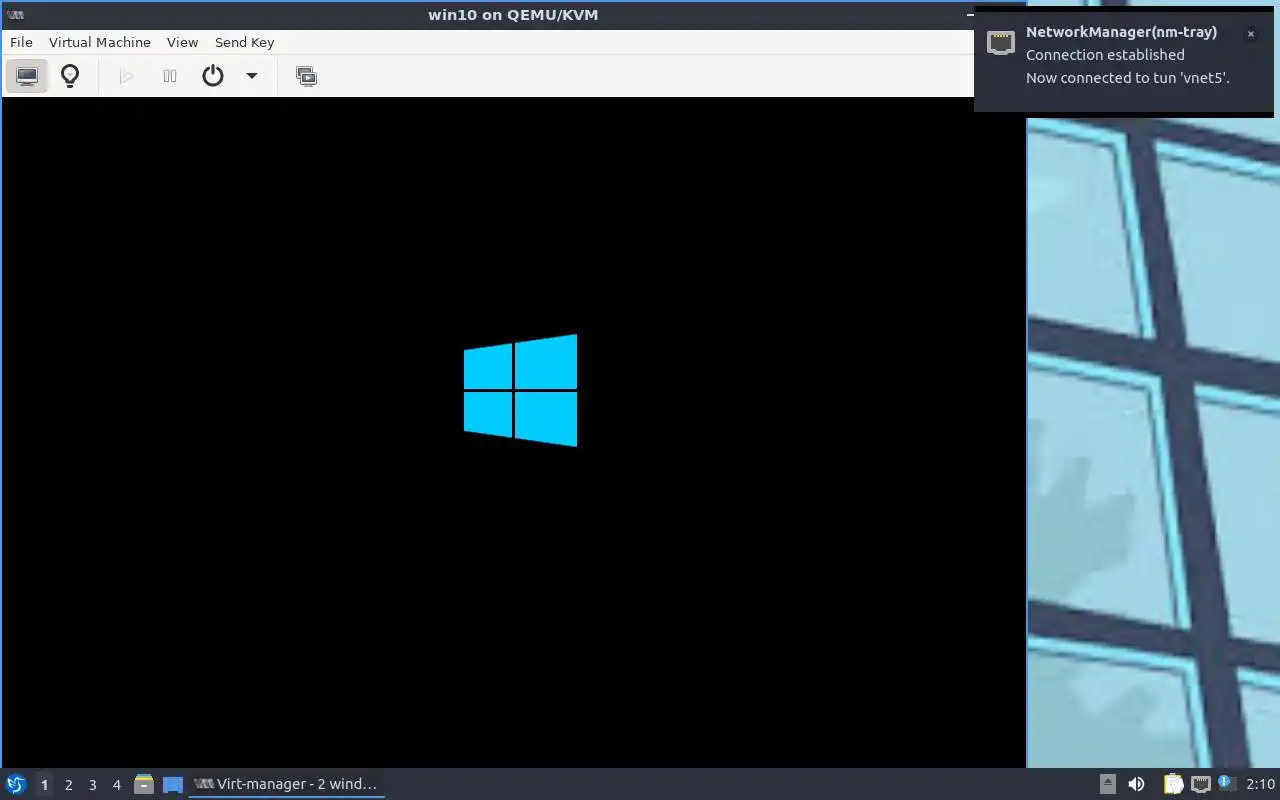Click the show desktop icon in the taskbar

pos(173,785)
